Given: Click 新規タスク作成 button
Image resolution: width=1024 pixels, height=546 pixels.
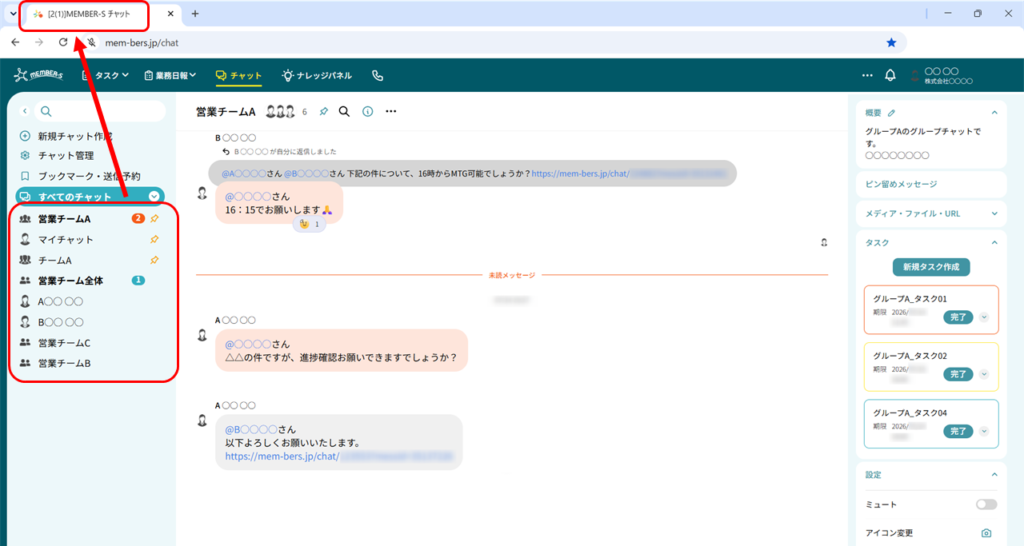Looking at the screenshot, I should [931, 267].
